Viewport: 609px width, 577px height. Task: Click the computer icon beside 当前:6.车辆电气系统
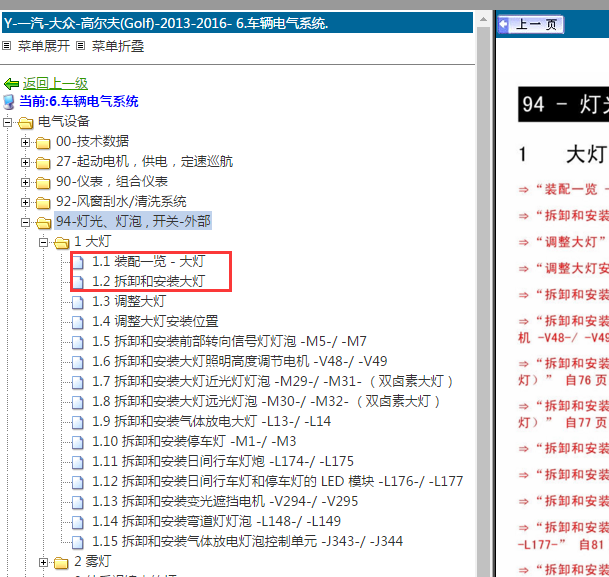tap(9, 102)
